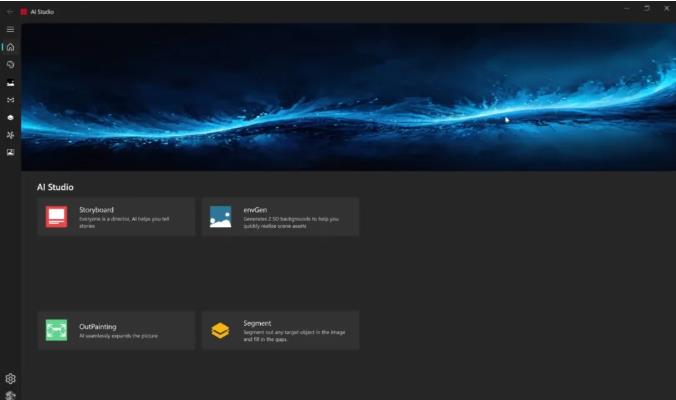Image resolution: width=676 pixels, height=400 pixels.
Task: Open the Storyboard tool card
Action: click(x=116, y=216)
